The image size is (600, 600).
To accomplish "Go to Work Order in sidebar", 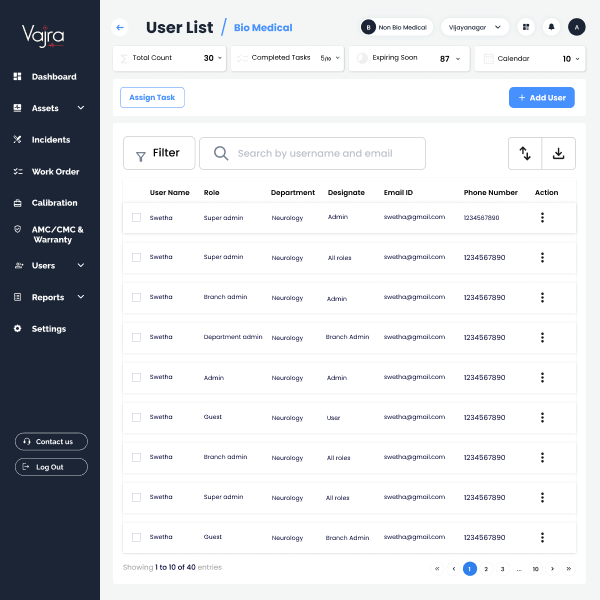I will point(55,172).
